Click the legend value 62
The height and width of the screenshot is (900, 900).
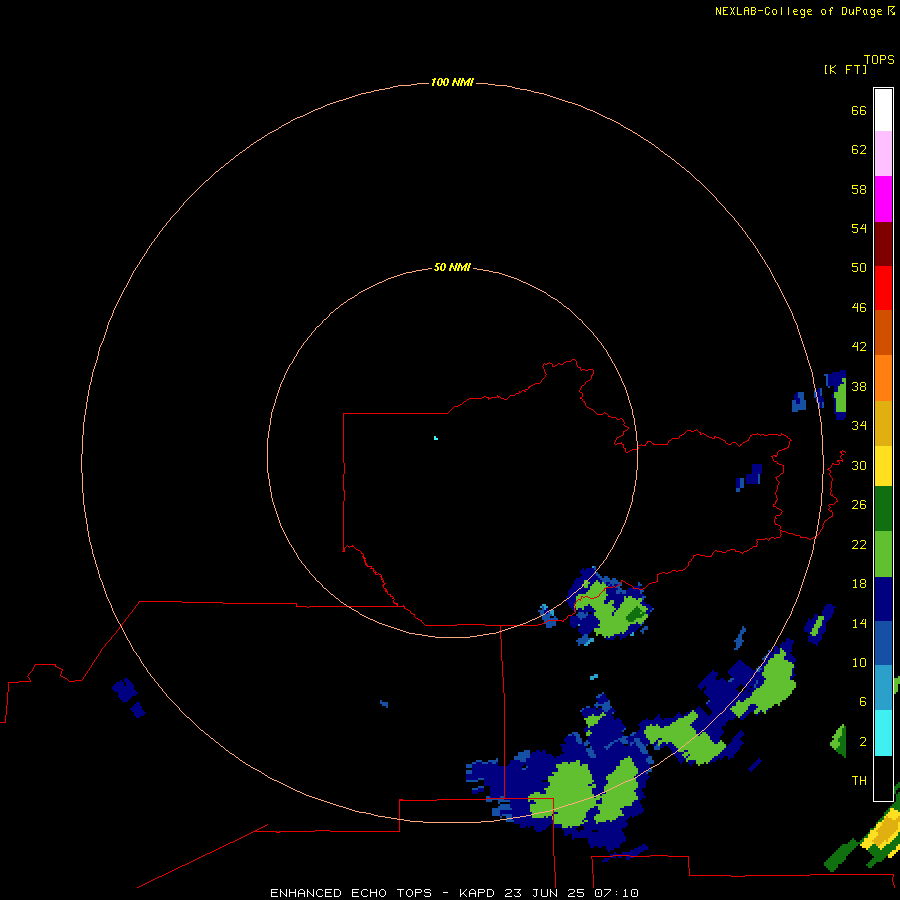859,150
